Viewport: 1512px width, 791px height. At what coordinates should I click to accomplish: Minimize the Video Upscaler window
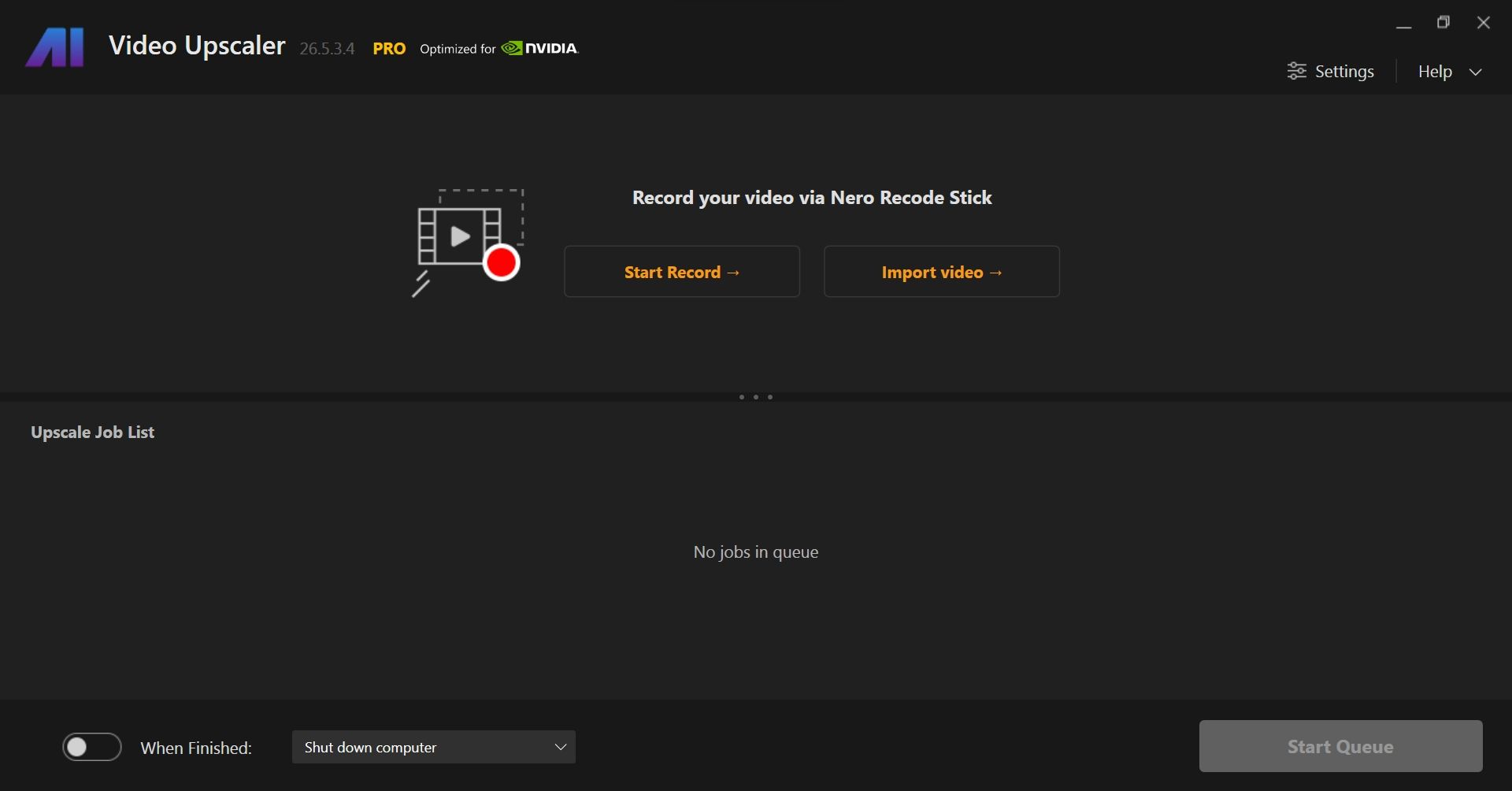[x=1403, y=24]
